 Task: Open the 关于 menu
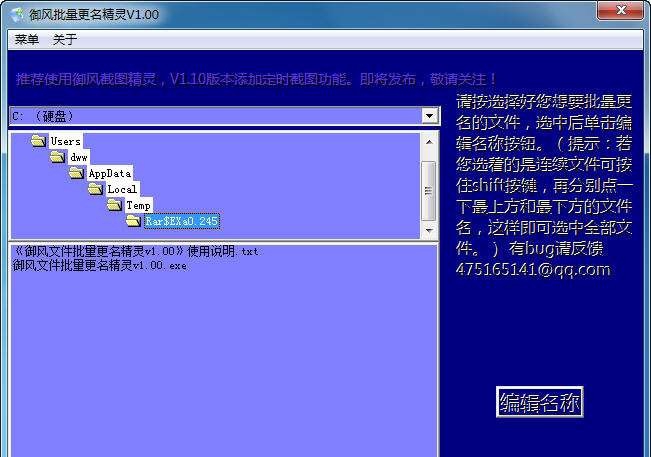tap(65, 39)
